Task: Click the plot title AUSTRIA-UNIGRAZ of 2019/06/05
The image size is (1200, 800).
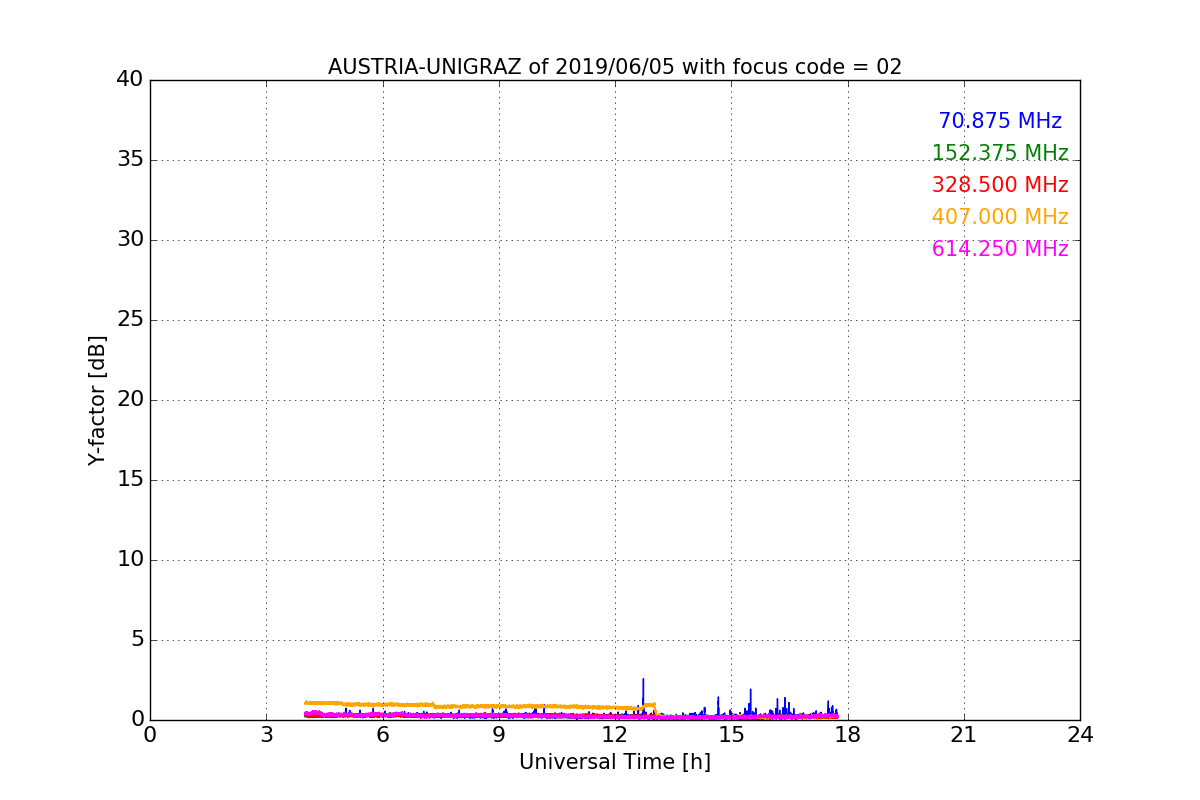Action: [615, 67]
